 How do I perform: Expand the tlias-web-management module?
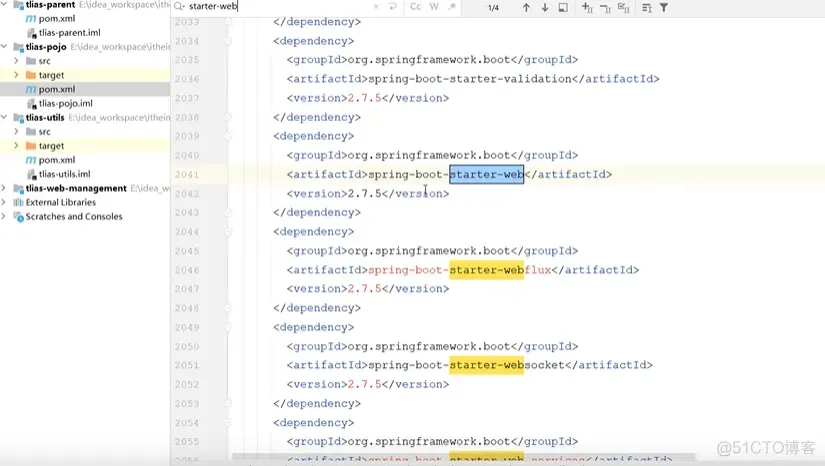pos(4,188)
